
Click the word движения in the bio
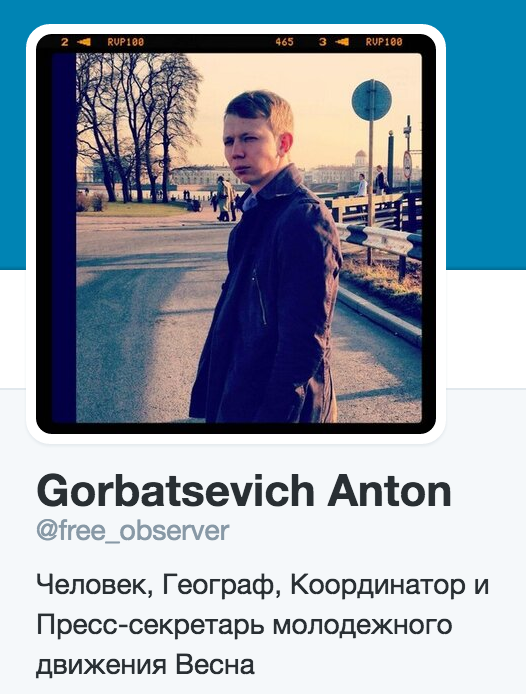point(101,666)
